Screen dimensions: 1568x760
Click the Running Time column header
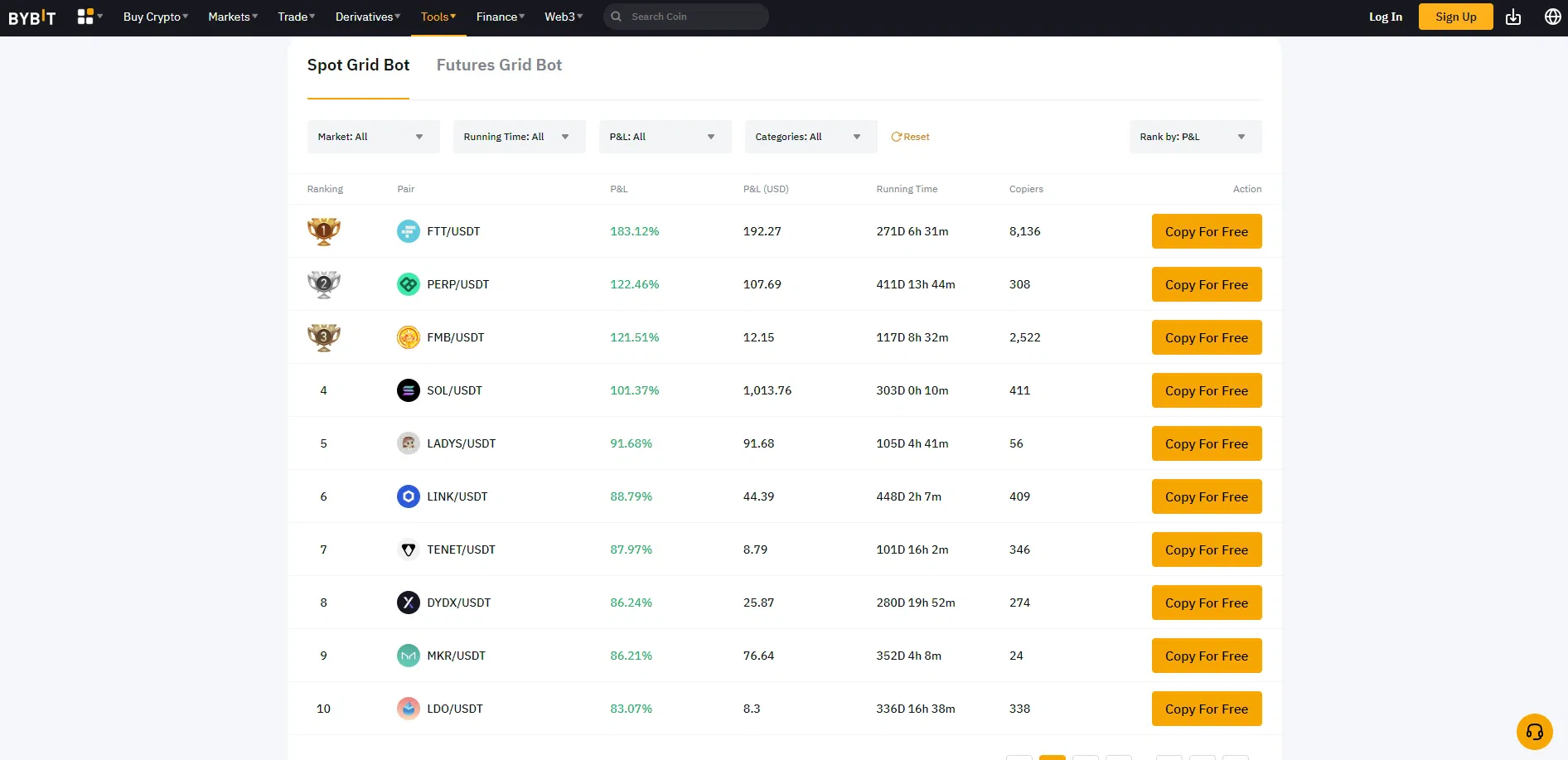[x=907, y=189]
